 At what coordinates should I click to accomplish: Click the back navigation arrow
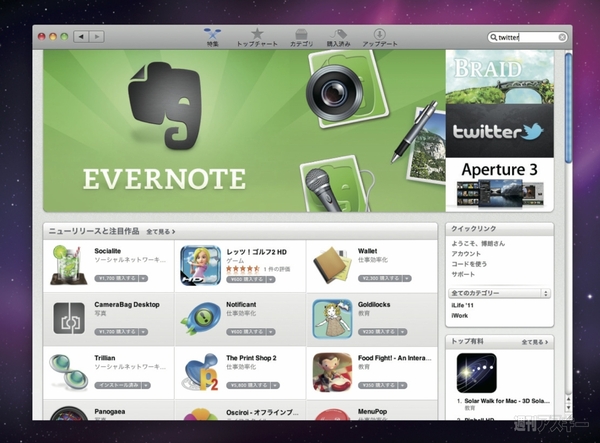[x=81, y=37]
